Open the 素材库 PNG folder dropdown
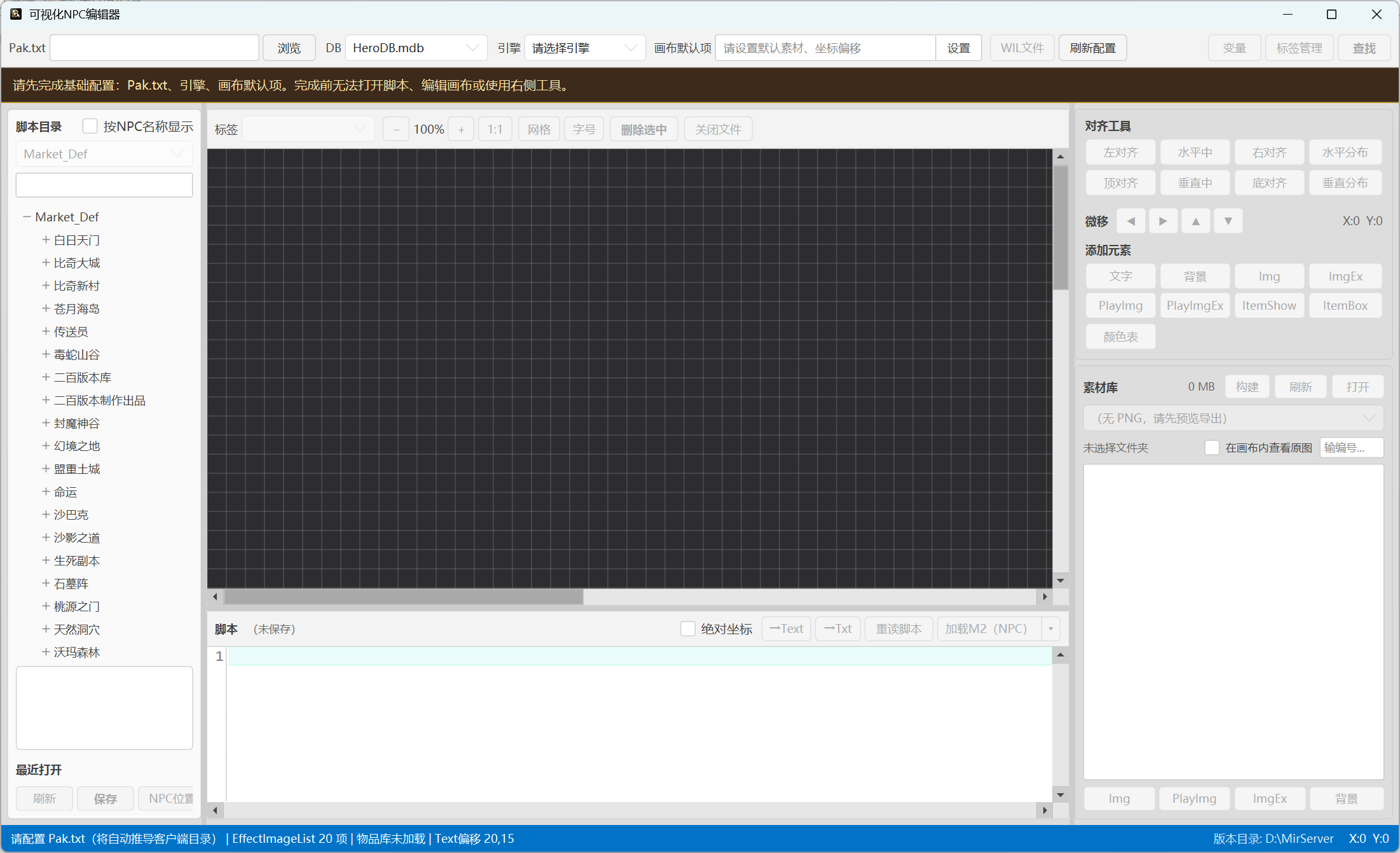The image size is (1400, 853). pyautogui.click(x=1233, y=418)
